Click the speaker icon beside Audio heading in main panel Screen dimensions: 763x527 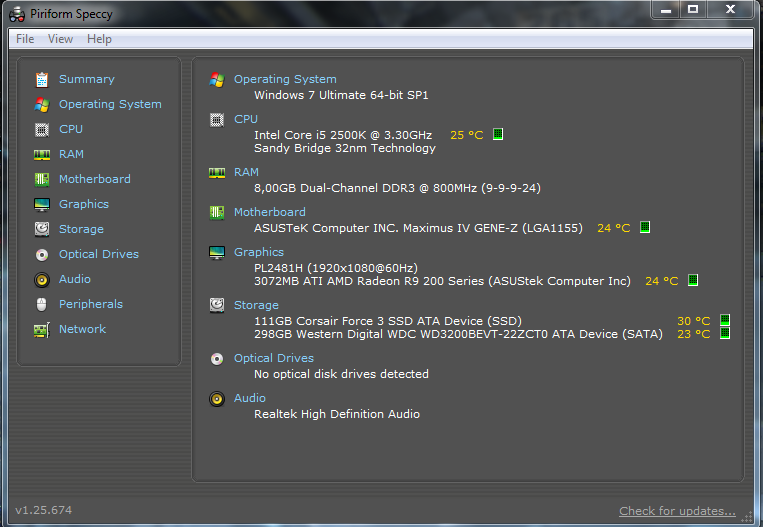point(217,399)
